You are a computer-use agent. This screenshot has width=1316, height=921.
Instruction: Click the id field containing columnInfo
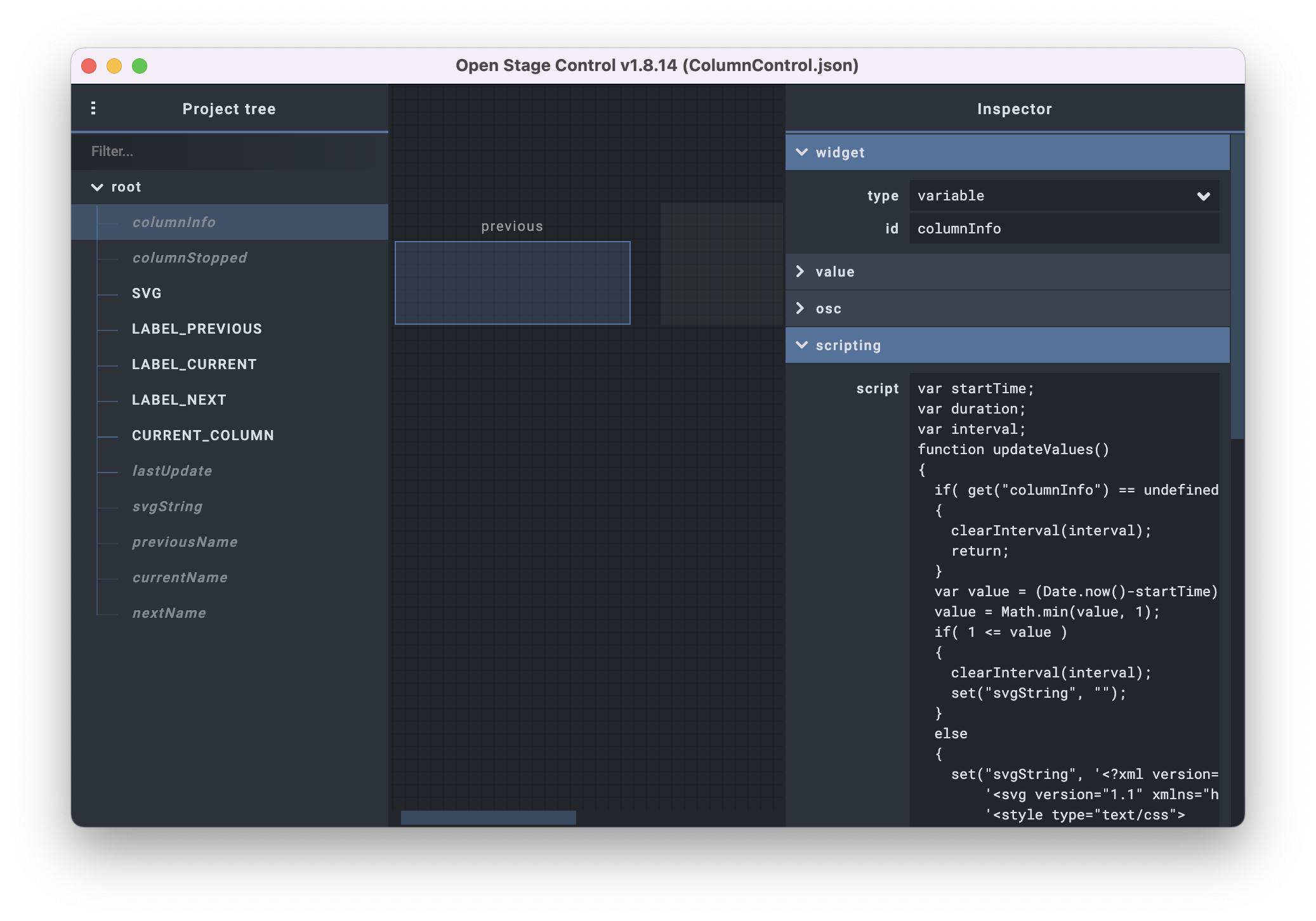1064,229
